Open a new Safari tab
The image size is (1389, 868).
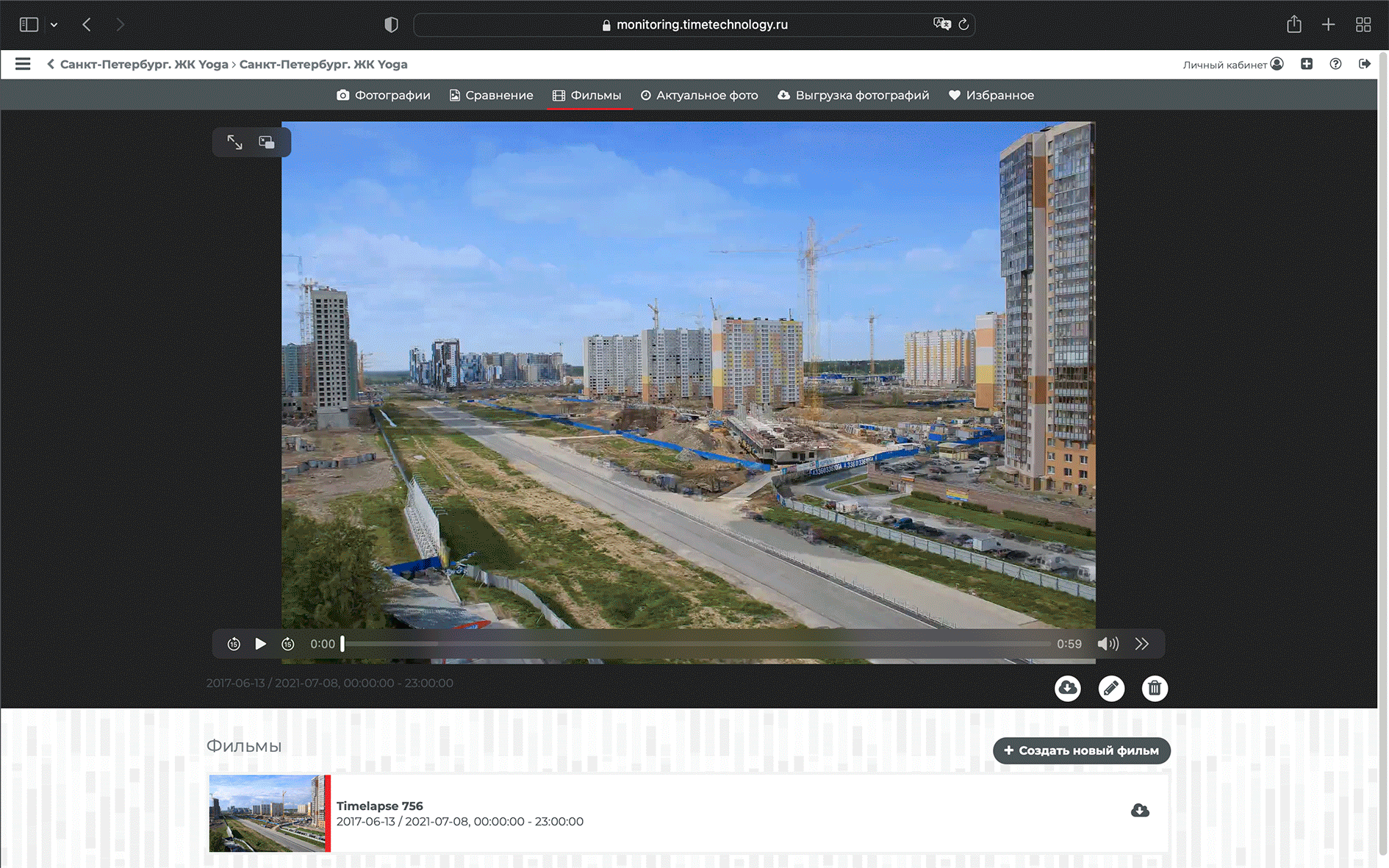(1328, 24)
